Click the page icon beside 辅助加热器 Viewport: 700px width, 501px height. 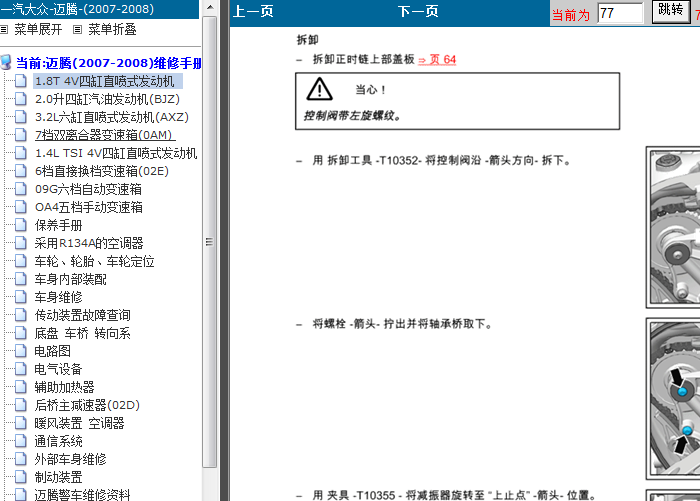[21, 387]
